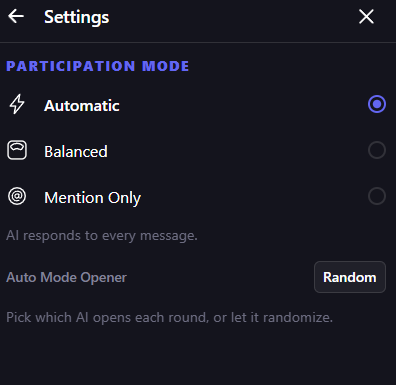Click the @ icon for Mention Only

pos(17,196)
